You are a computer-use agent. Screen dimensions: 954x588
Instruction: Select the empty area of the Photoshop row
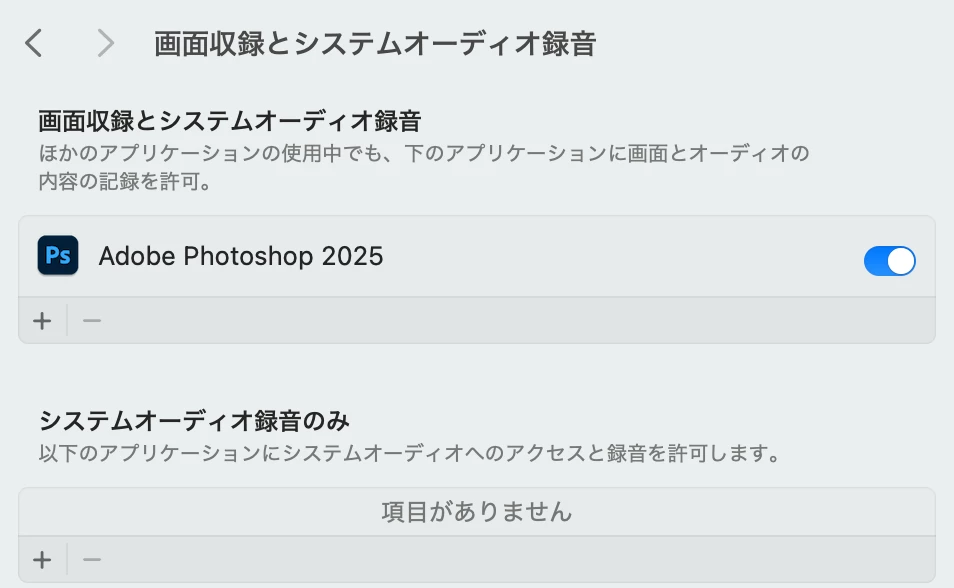621,256
